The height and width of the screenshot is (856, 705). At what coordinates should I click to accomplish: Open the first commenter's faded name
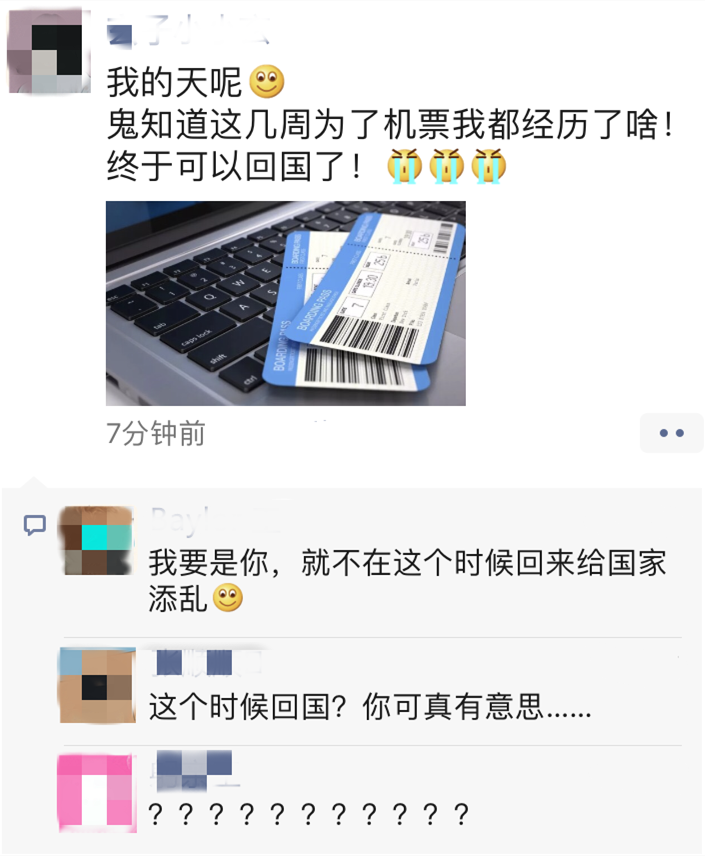click(x=216, y=519)
